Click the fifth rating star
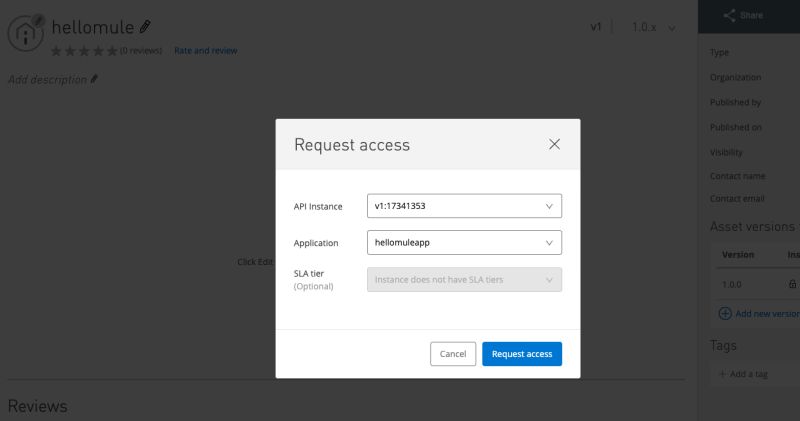 (x=112, y=51)
